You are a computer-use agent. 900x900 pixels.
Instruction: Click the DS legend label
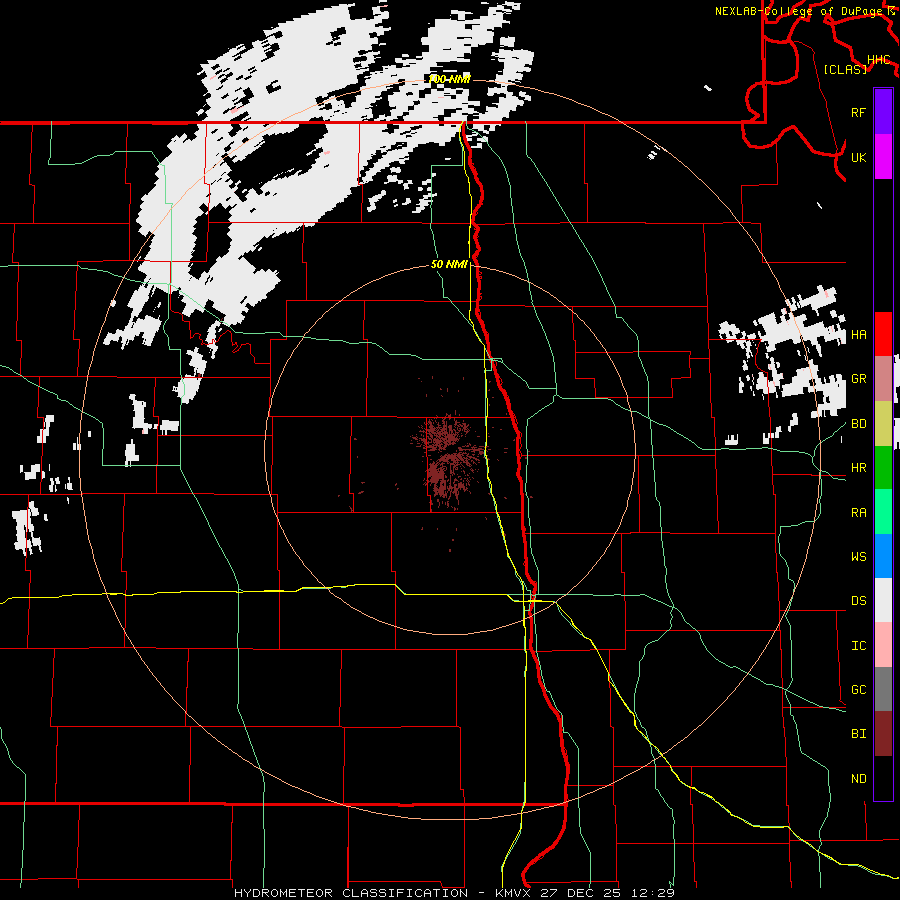859,601
